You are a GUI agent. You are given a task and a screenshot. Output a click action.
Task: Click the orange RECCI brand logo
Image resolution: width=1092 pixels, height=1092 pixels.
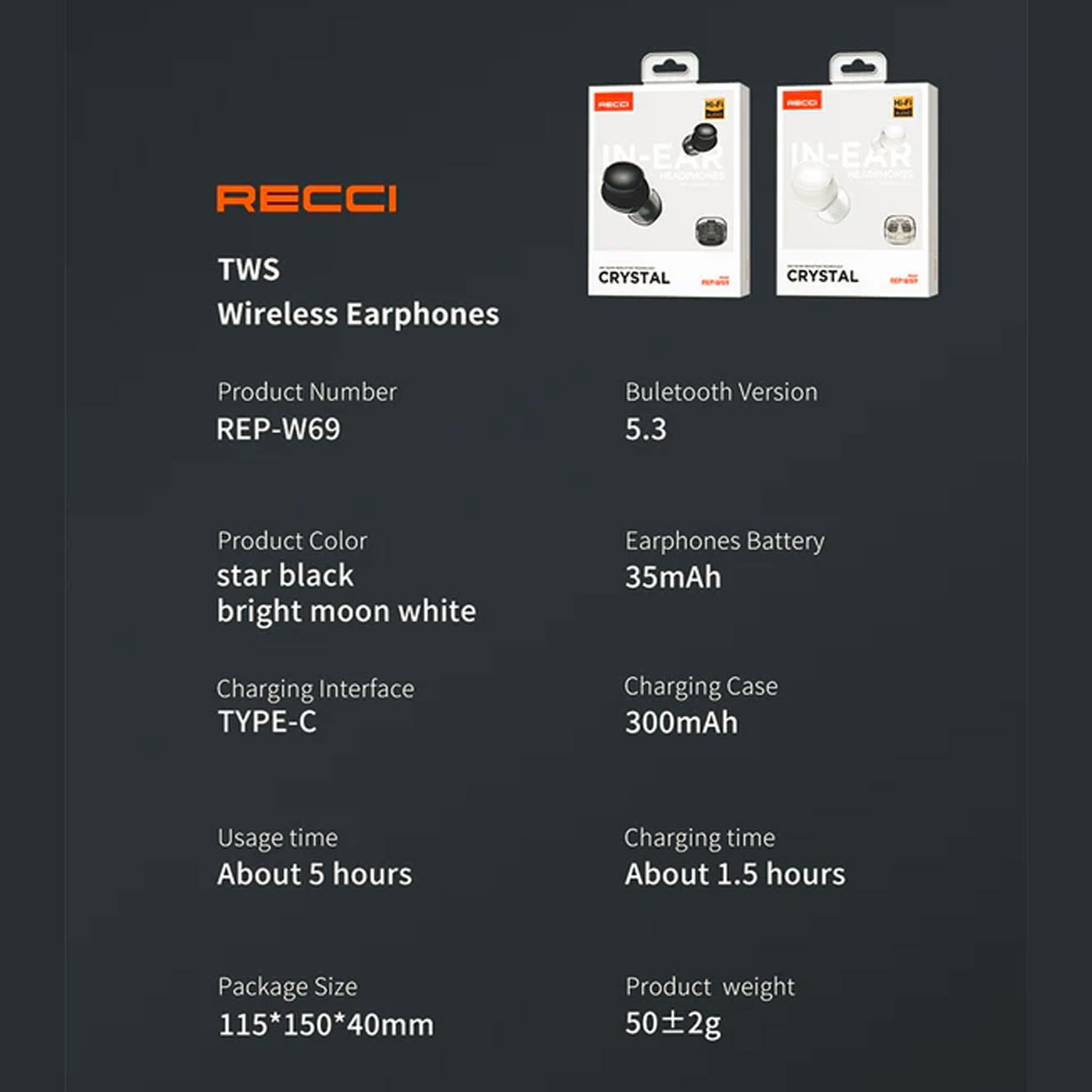[x=307, y=198]
